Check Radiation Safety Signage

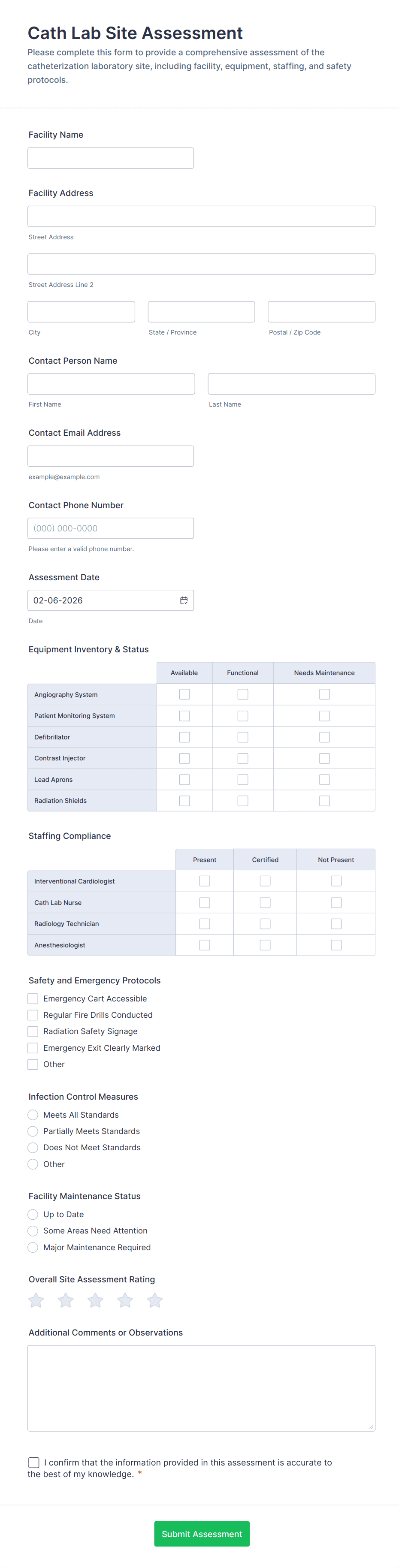click(x=33, y=1032)
